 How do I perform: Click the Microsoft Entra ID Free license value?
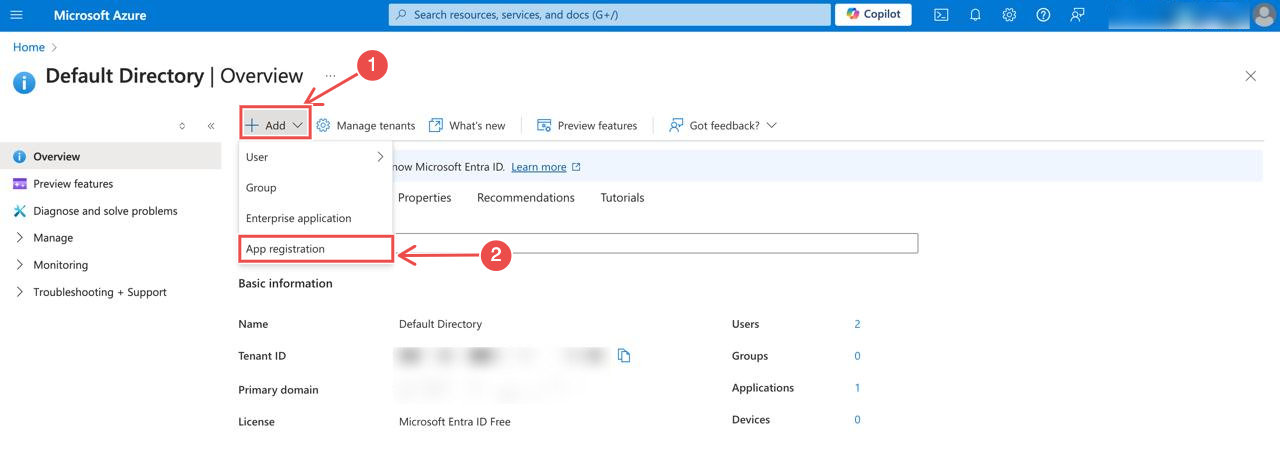pyautogui.click(x=455, y=422)
